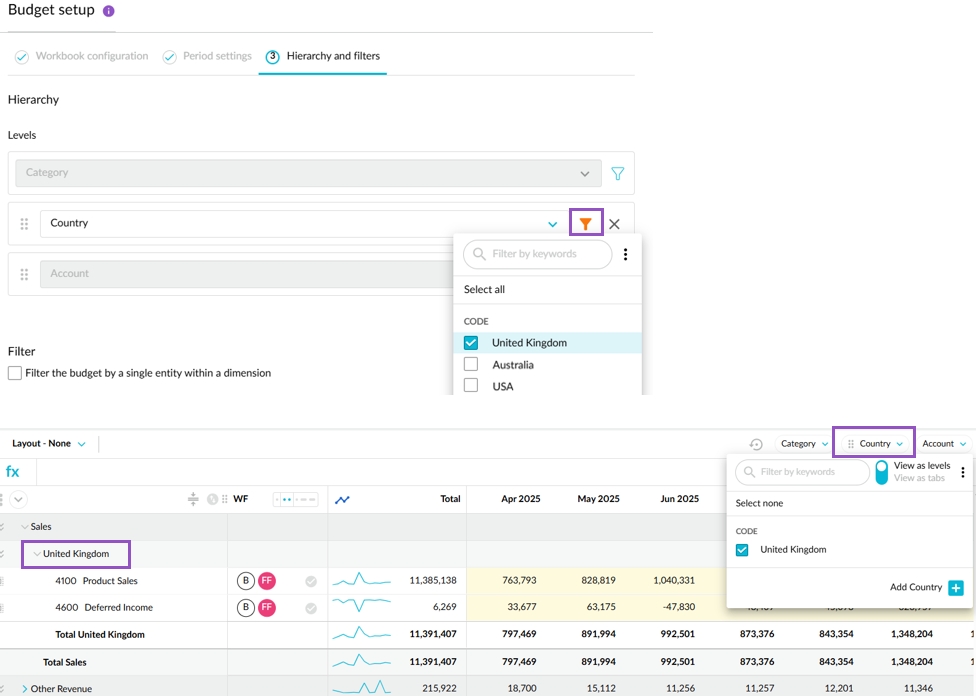
Task: Click the sparkline trend chart column icon
Action: pyautogui.click(x=342, y=499)
